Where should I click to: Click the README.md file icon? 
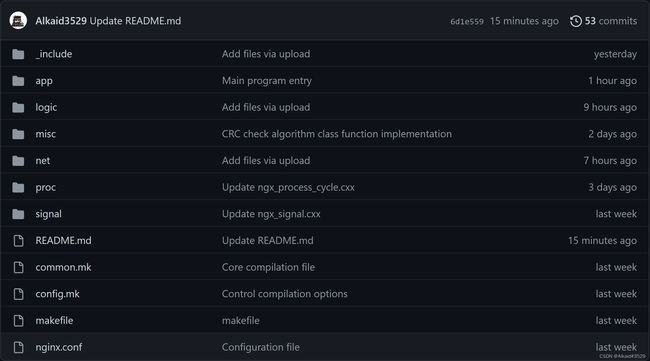(x=18, y=241)
